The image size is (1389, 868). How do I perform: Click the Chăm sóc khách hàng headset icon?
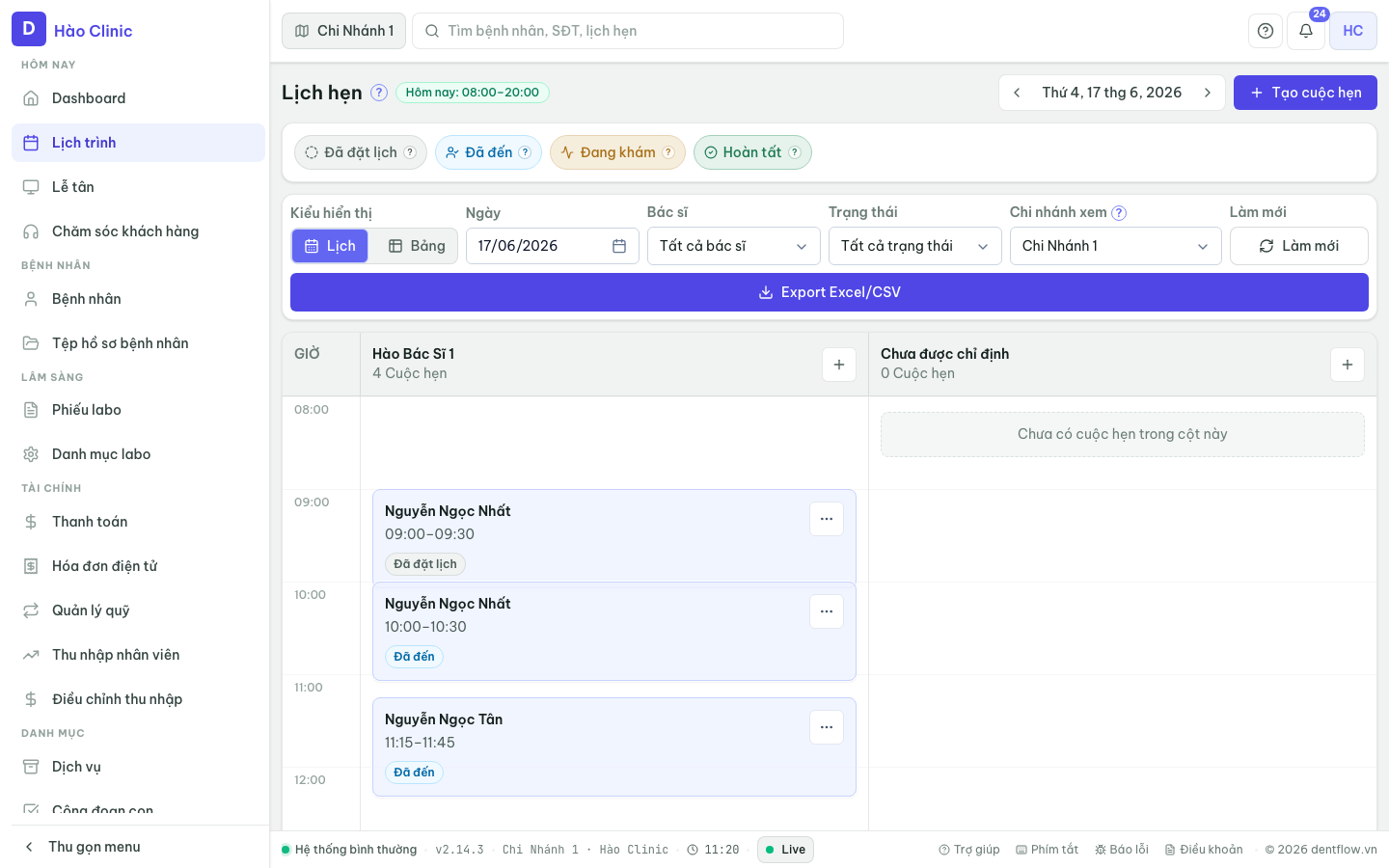[x=31, y=231]
